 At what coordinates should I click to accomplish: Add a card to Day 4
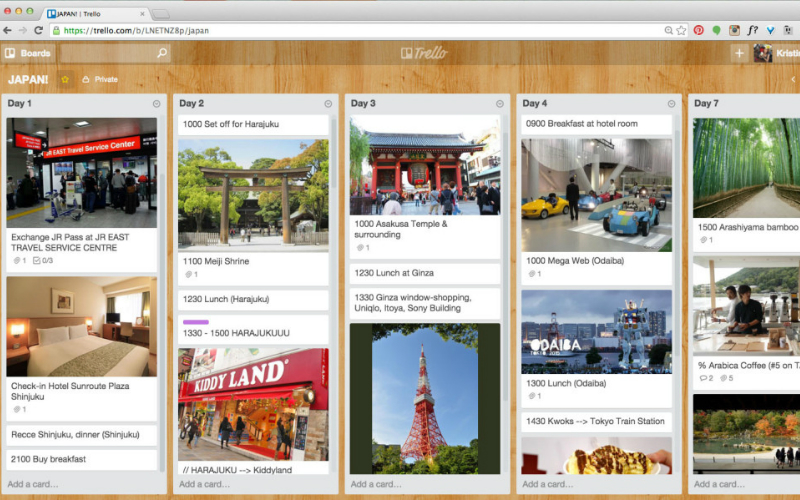point(547,484)
